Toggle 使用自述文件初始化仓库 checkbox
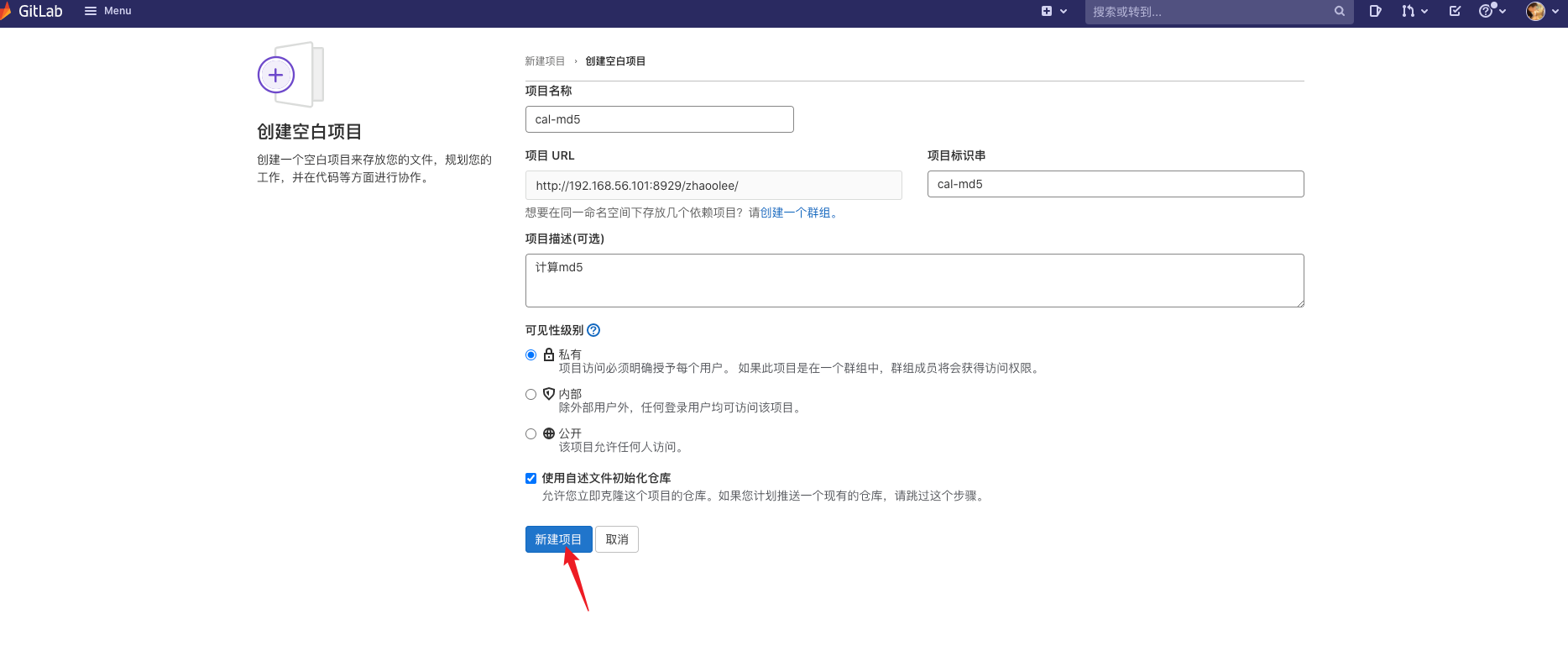 [x=531, y=478]
